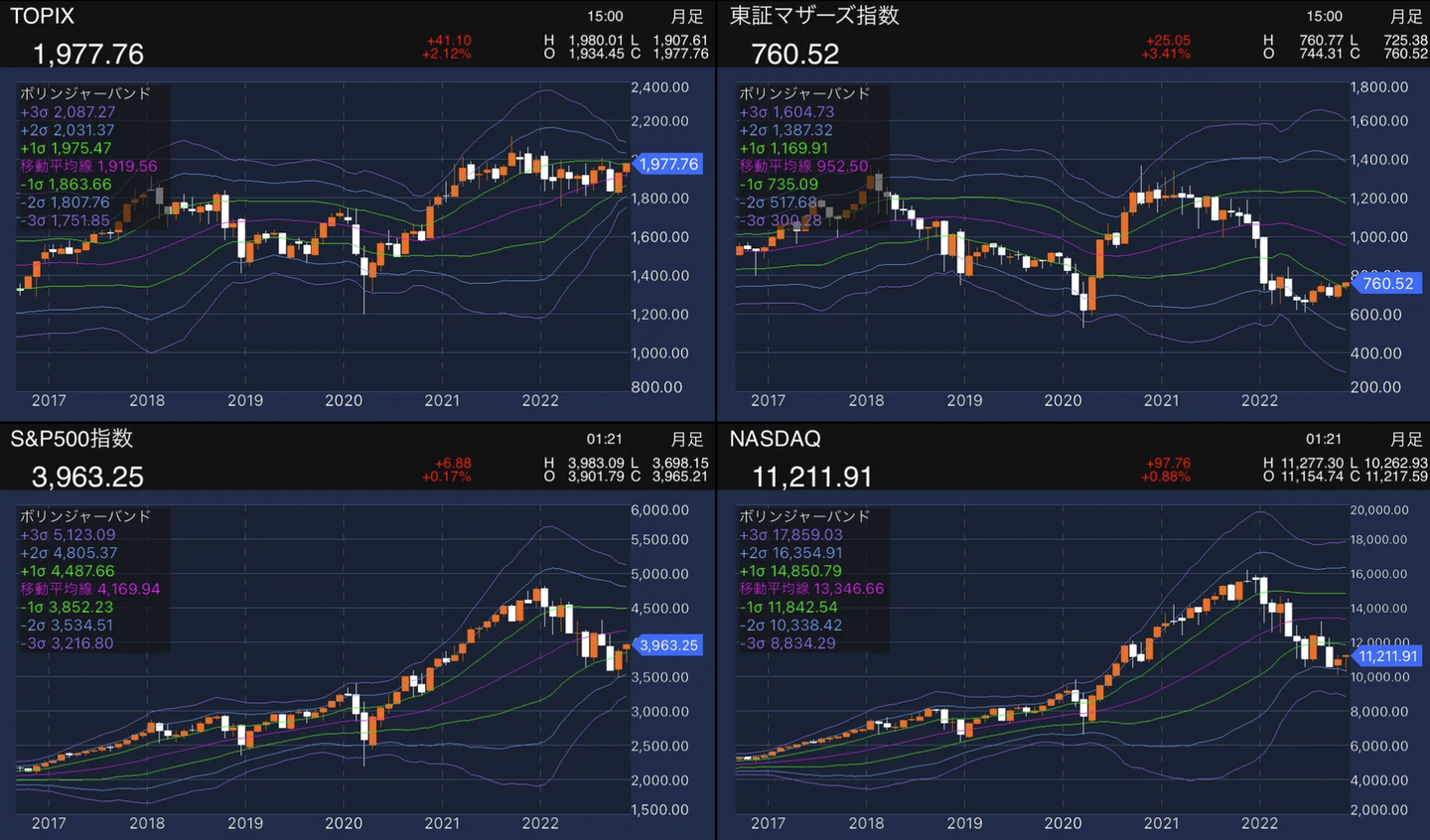Screen dimensions: 1430x840
Task: Click the blue 11,211.91 price tag on the NASDAQ chart
Action: tap(1386, 656)
